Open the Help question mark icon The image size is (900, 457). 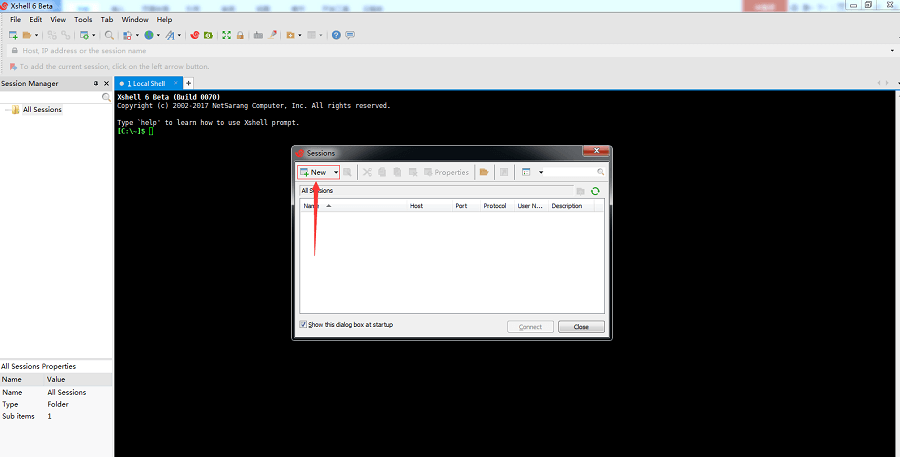(336, 35)
